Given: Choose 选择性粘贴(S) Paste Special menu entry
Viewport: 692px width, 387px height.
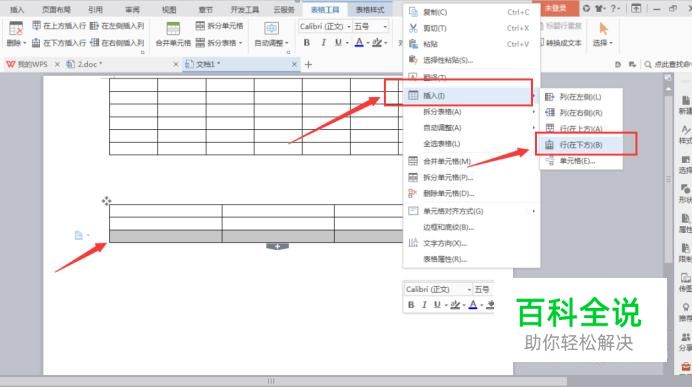Looking at the screenshot, I should tap(470, 60).
